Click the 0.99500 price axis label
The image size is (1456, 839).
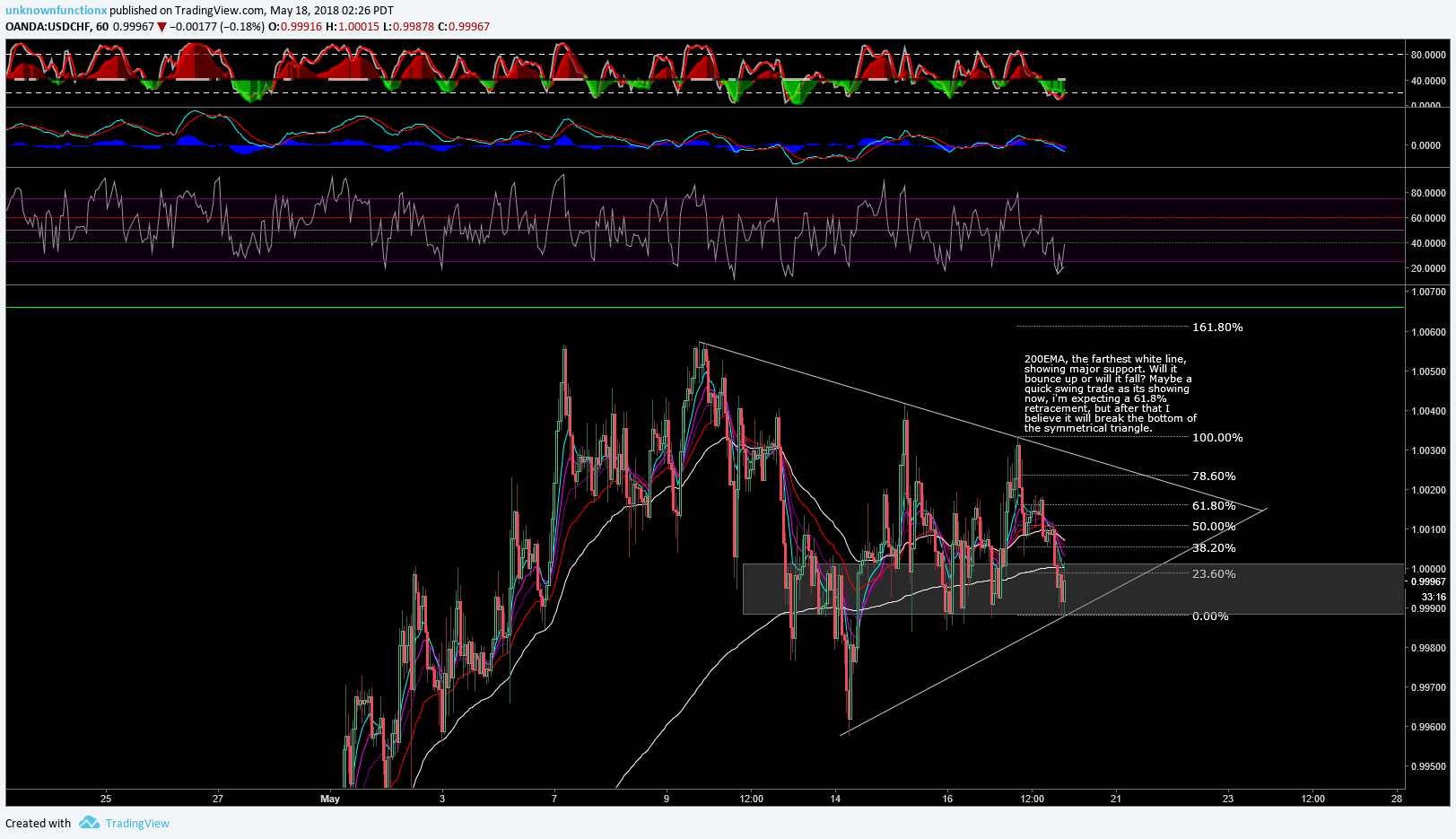(x=1429, y=766)
